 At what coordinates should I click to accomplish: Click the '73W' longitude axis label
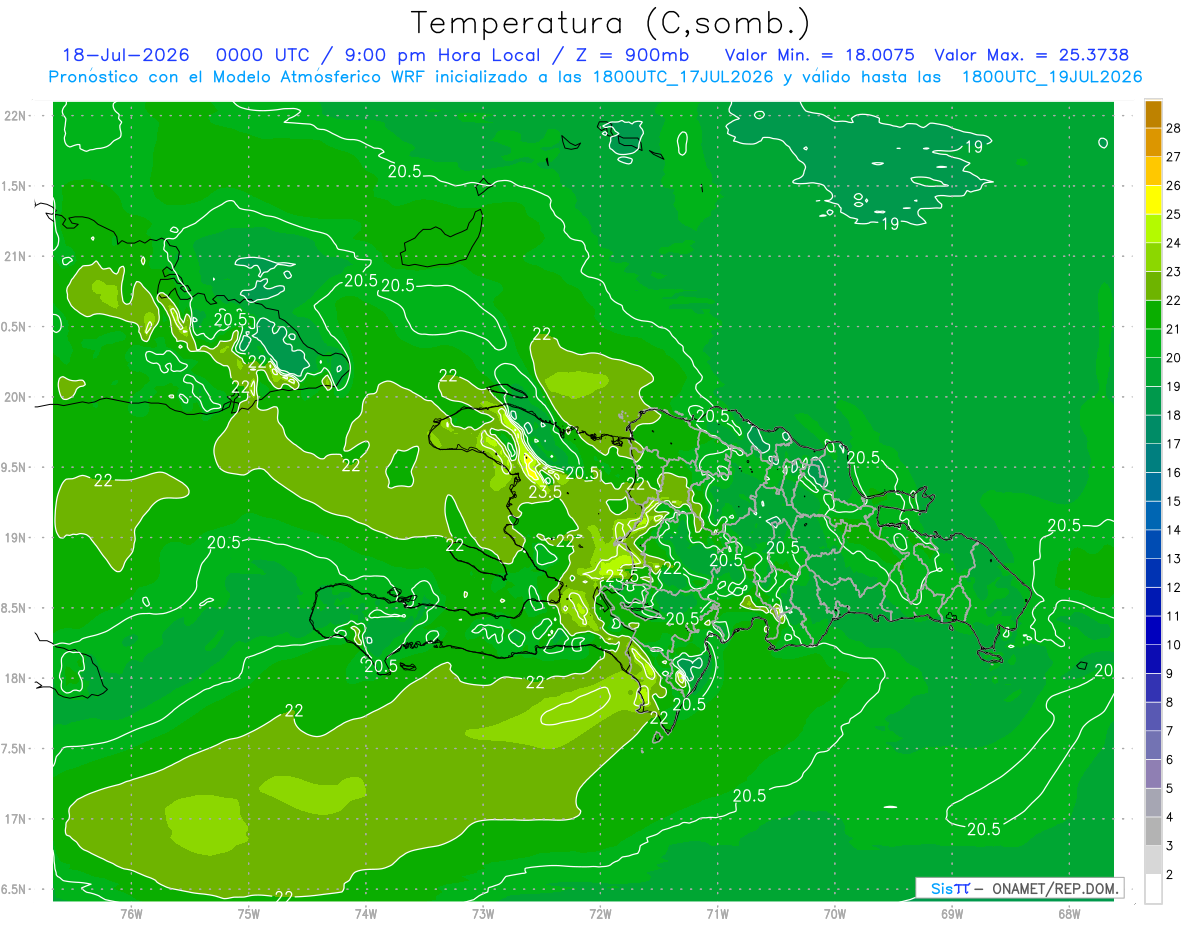coord(483,913)
